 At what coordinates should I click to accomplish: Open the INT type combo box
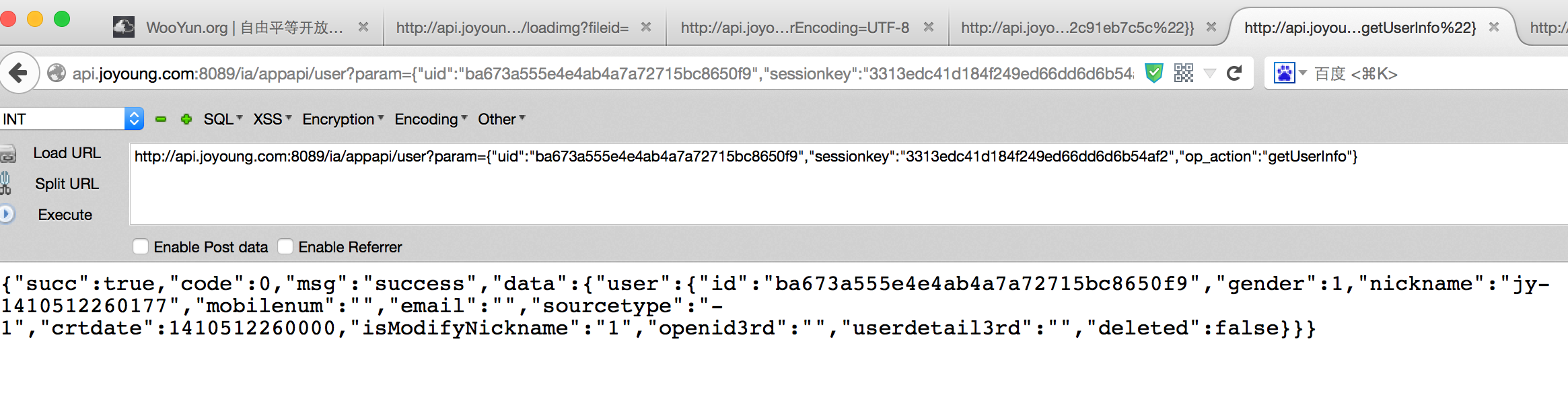coord(72,119)
